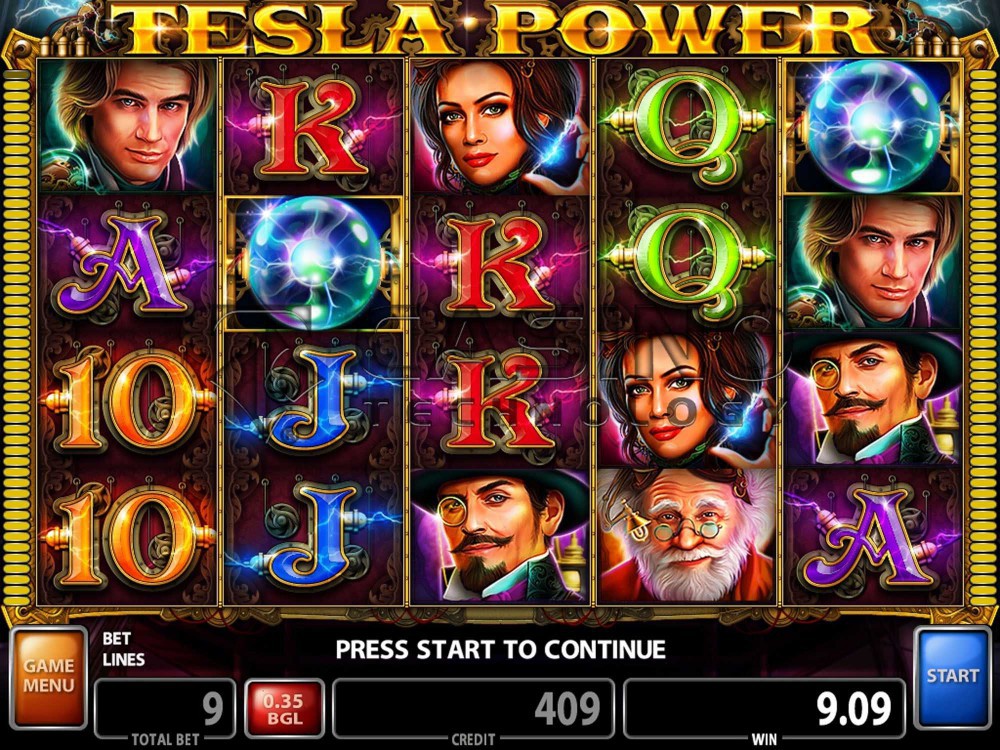
Task: Click the top green Q symbol
Action: (686, 126)
